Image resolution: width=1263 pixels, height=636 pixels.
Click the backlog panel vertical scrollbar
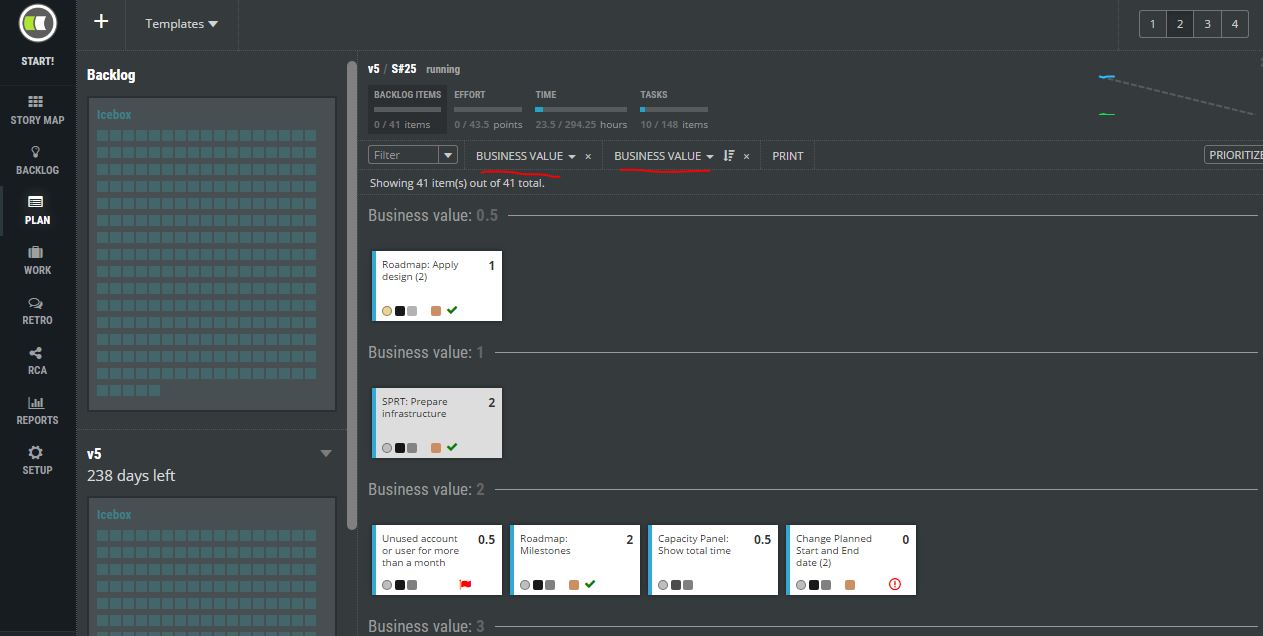coord(351,295)
